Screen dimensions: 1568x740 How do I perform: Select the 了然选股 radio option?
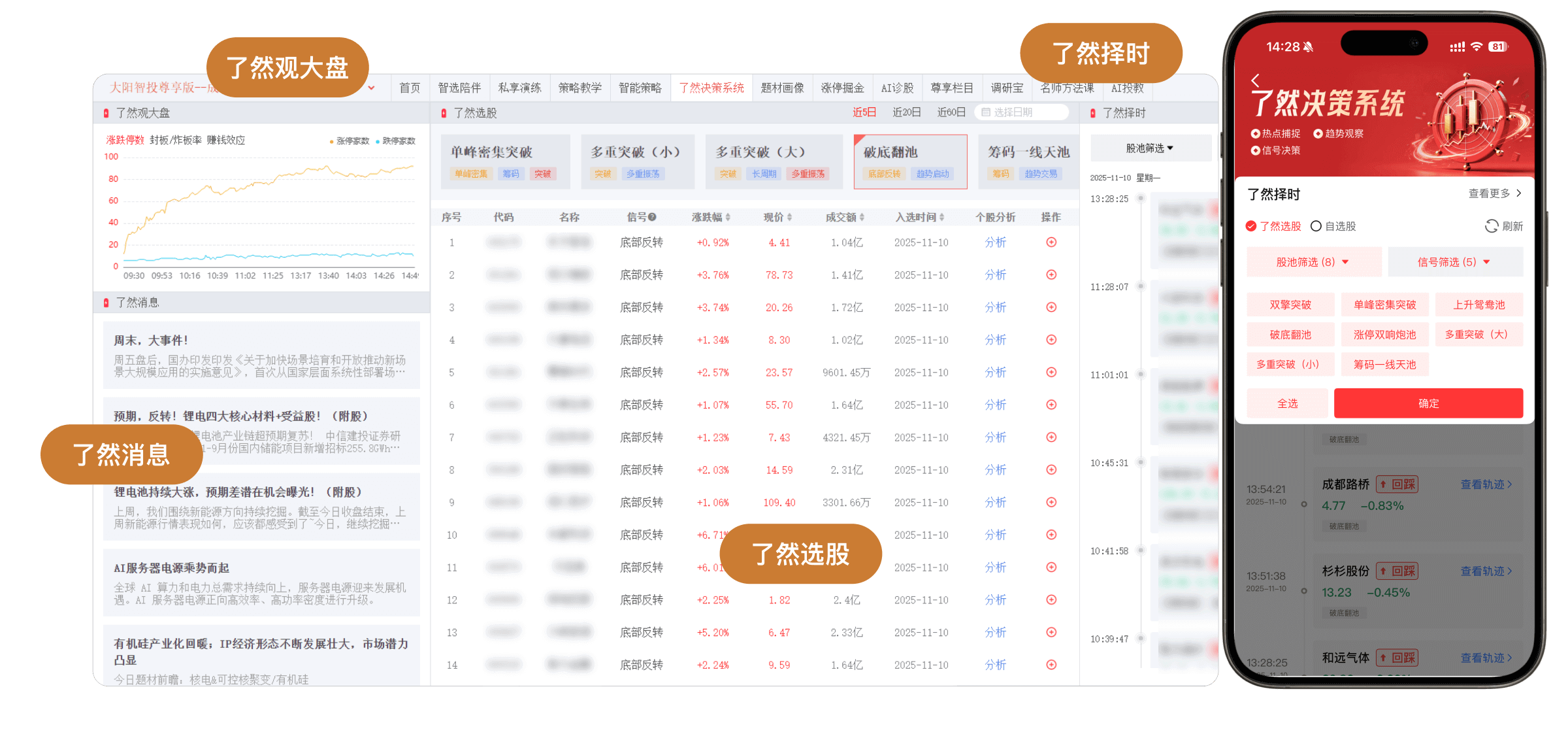(x=1251, y=226)
